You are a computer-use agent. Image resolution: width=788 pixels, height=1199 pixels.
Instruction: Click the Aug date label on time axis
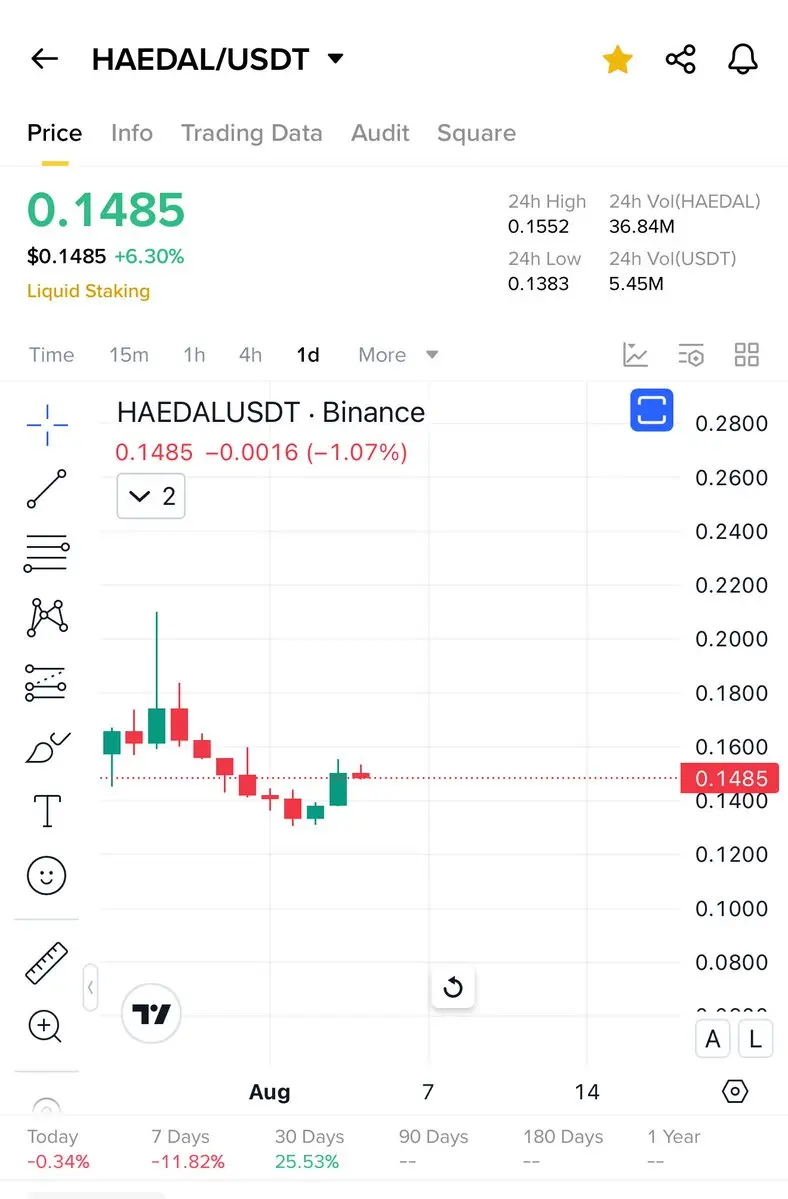[270, 1092]
